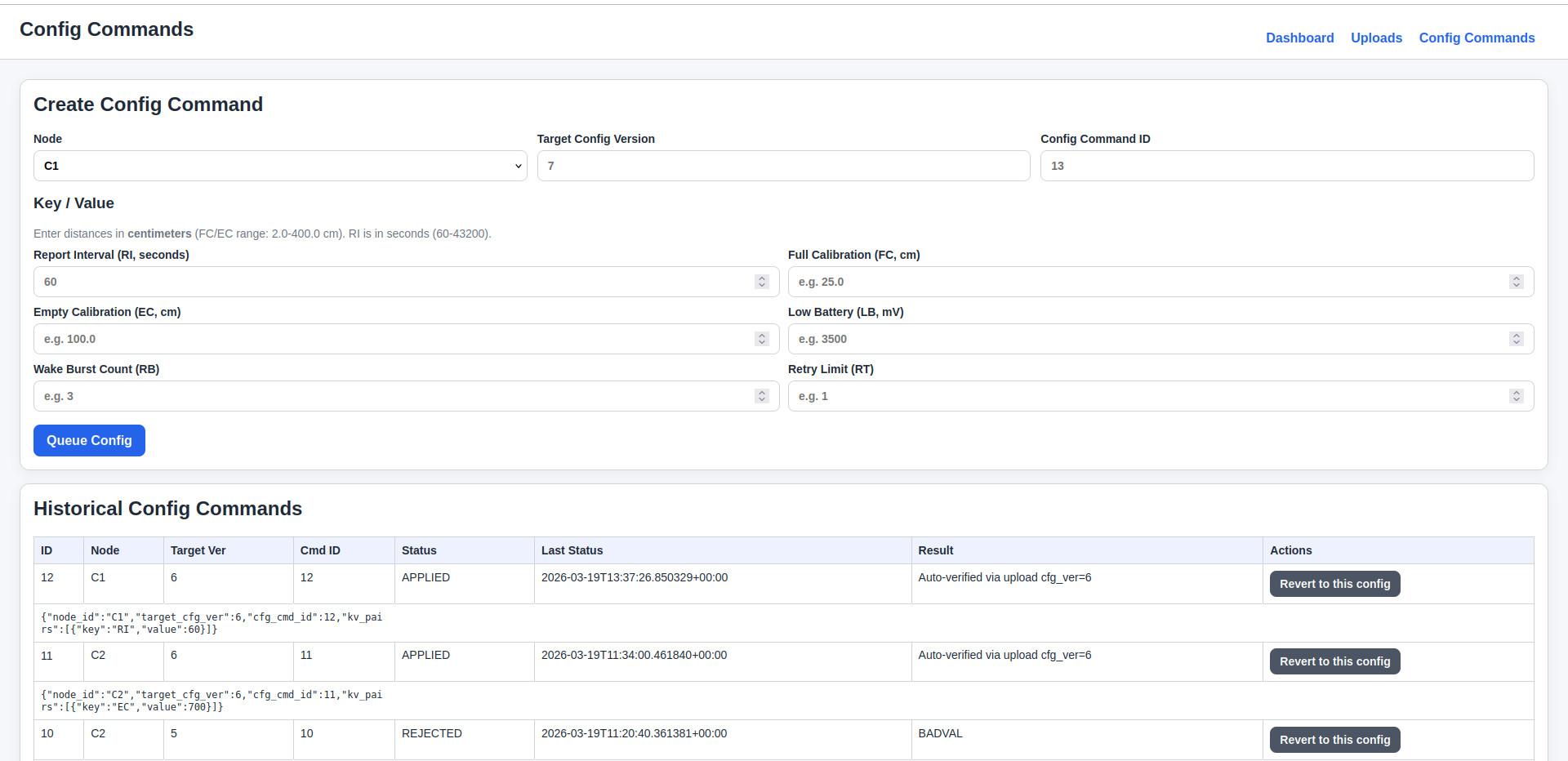Click the Retry Limit stepper arrows
Viewport: 1568px width, 761px height.
point(1516,396)
